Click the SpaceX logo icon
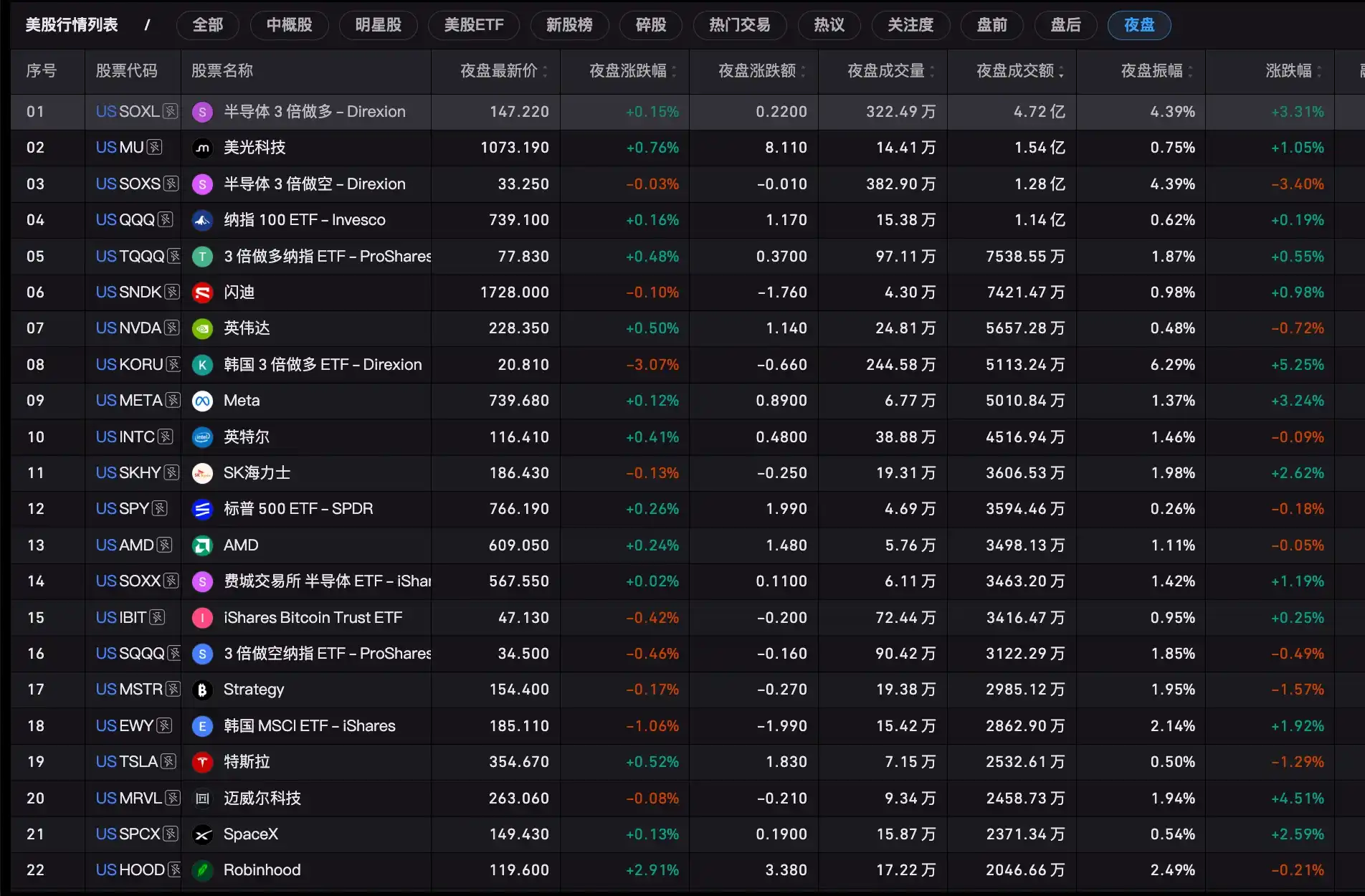 [203, 834]
